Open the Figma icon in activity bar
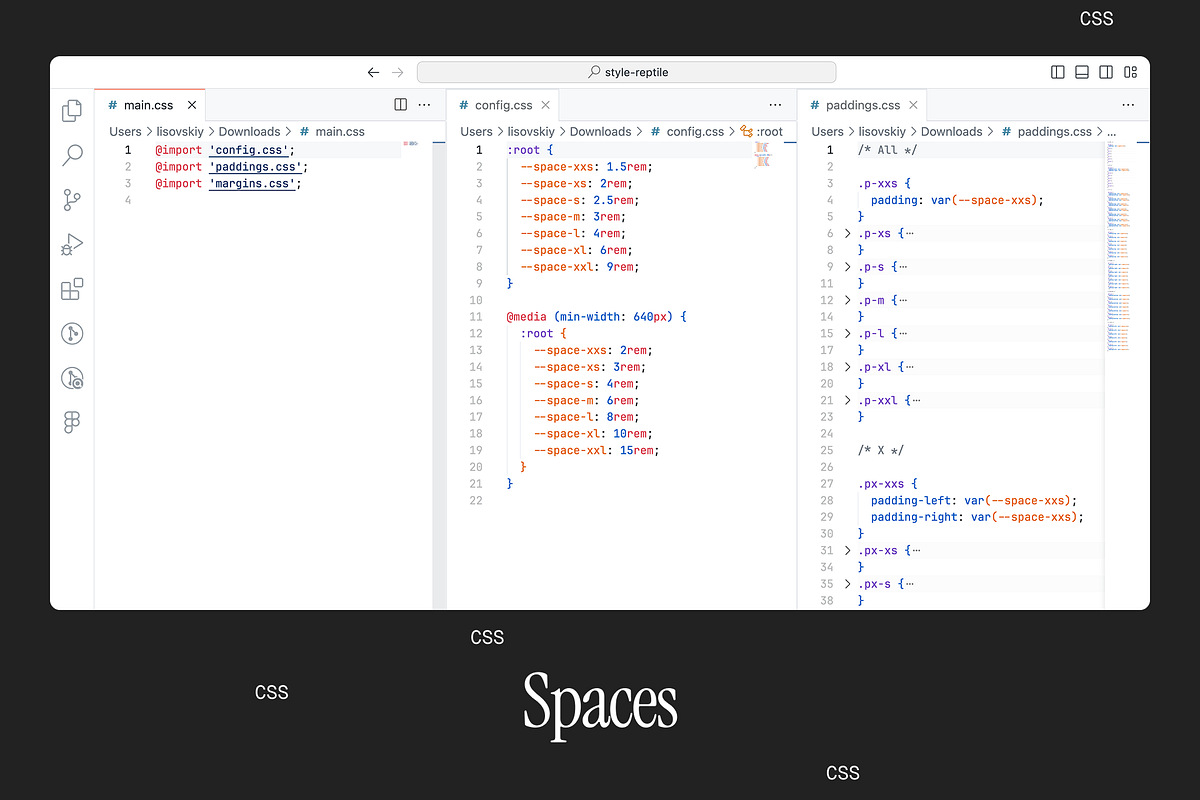 pos(72,422)
